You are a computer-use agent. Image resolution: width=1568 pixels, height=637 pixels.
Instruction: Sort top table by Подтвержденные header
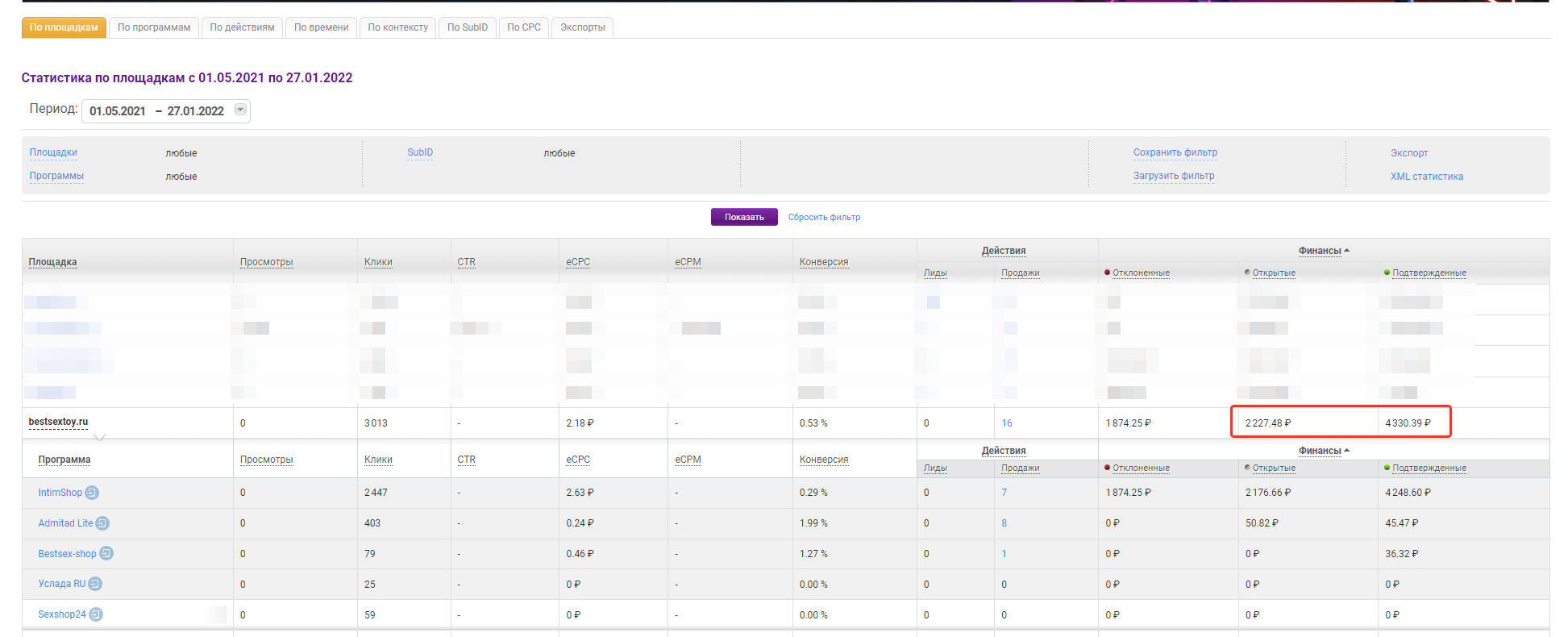1429,273
